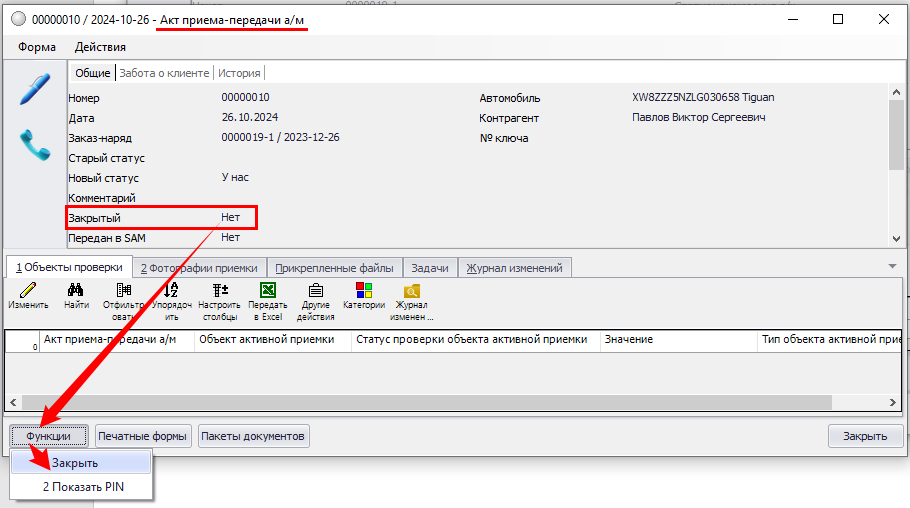Open the Действия menu

point(100,47)
